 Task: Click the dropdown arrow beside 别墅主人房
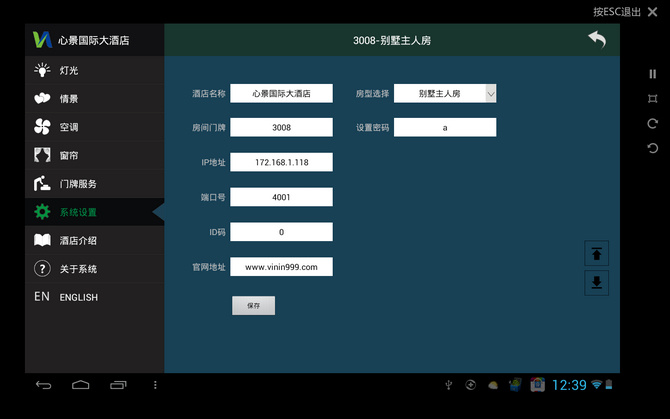(x=491, y=94)
